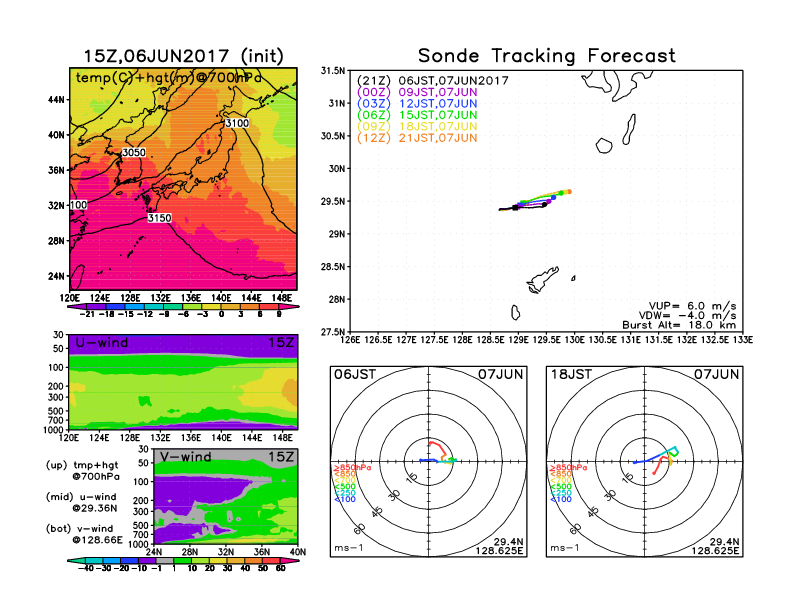Click the "06JST" hodograph heading
The height and width of the screenshot is (612, 792).
coord(355,375)
